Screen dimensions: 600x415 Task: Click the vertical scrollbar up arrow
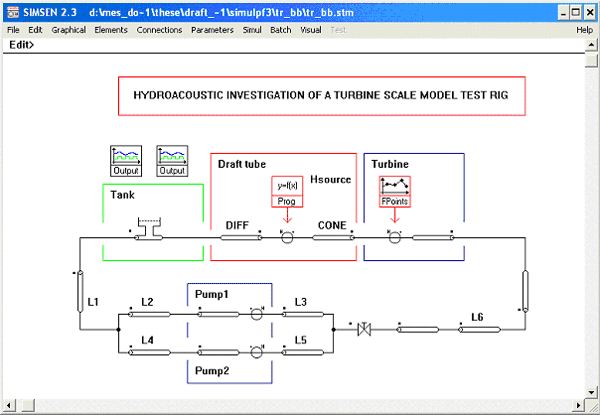coord(592,58)
